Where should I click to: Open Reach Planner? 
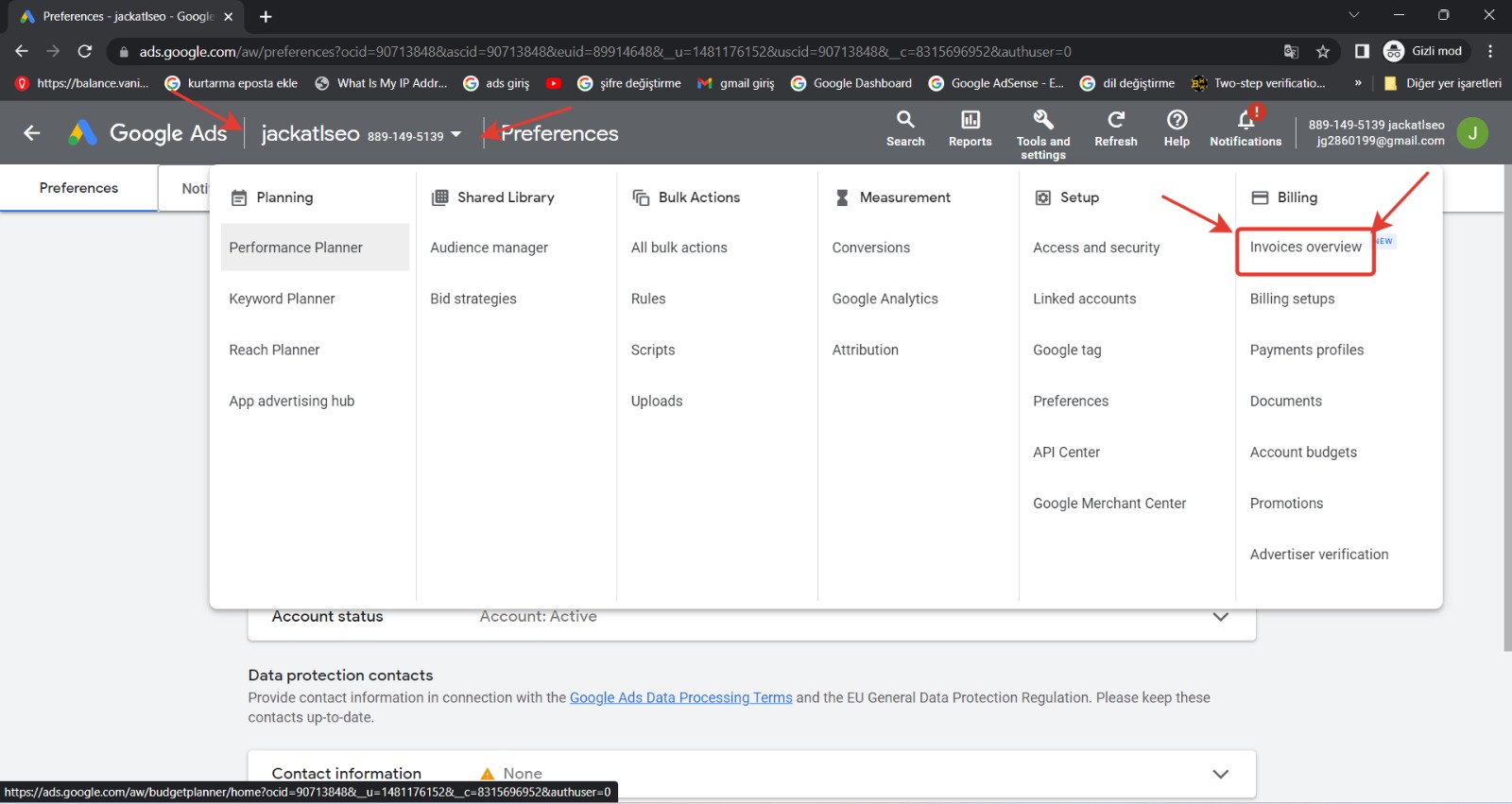coord(274,350)
